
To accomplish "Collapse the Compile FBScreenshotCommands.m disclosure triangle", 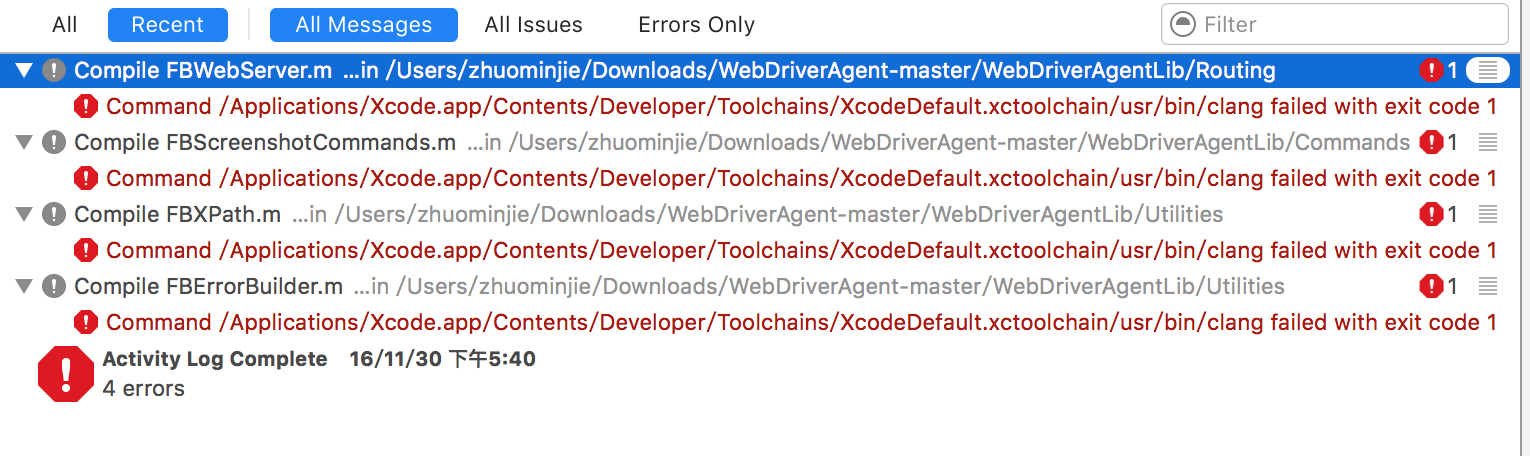I will [x=25, y=142].
